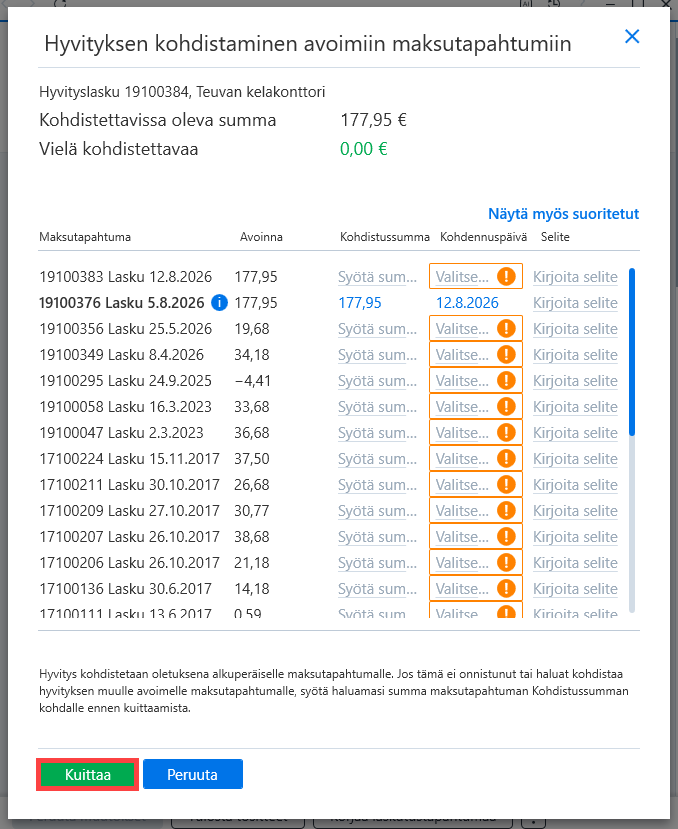678x829 pixels.
Task: Select row text 19100295 Lasku 24.9.2025
Action: [x=125, y=381]
